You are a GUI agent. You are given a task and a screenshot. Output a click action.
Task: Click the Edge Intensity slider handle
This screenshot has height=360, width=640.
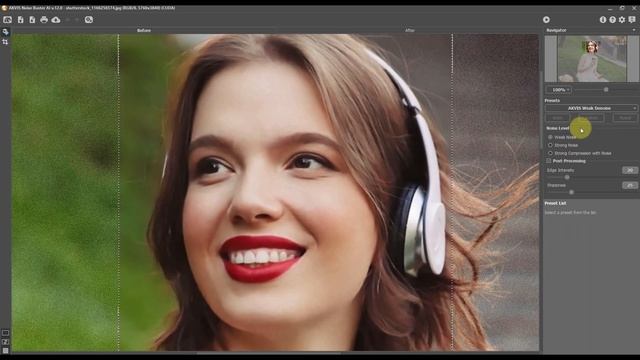tap(567, 178)
